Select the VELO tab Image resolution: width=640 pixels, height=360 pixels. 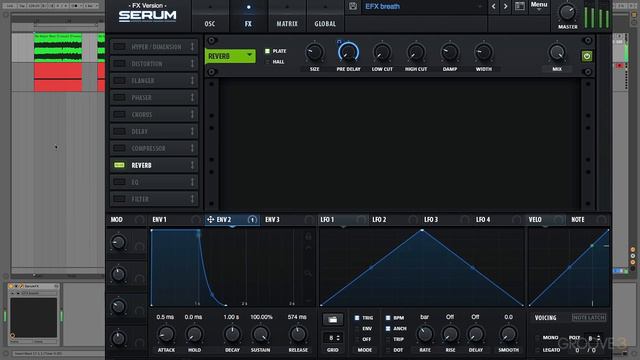535,220
